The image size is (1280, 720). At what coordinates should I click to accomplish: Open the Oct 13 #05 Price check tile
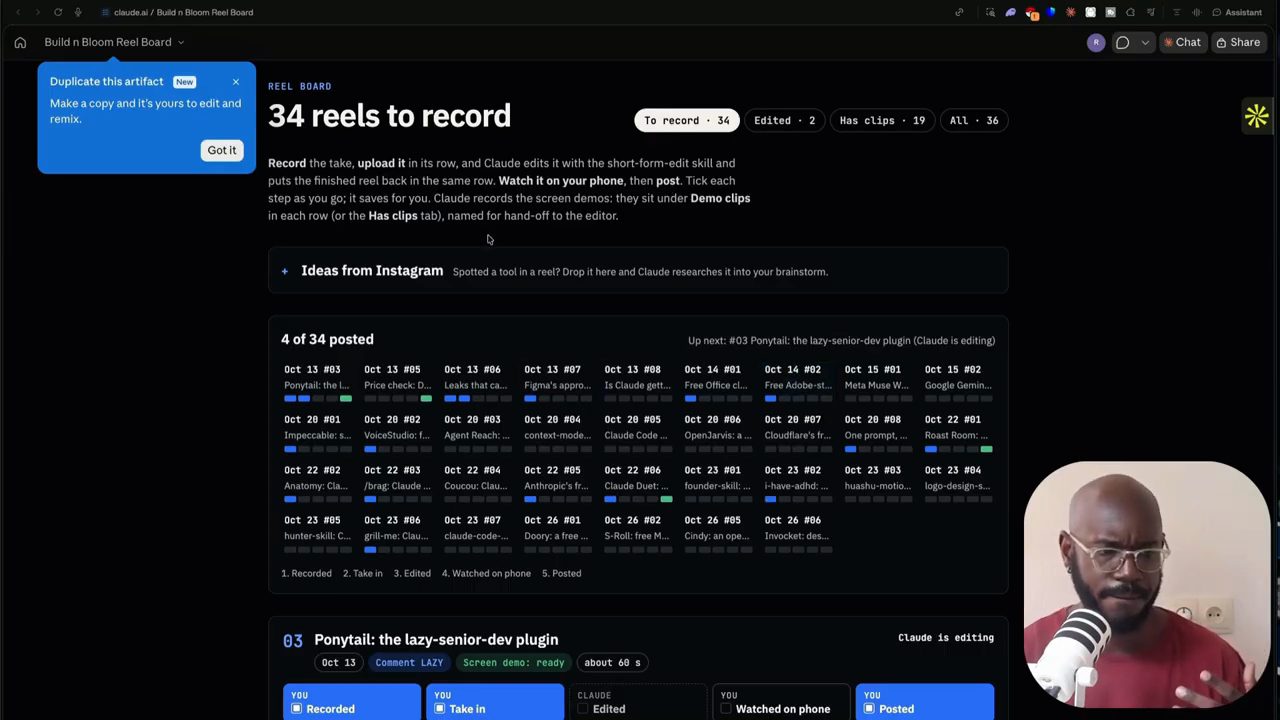(x=398, y=385)
